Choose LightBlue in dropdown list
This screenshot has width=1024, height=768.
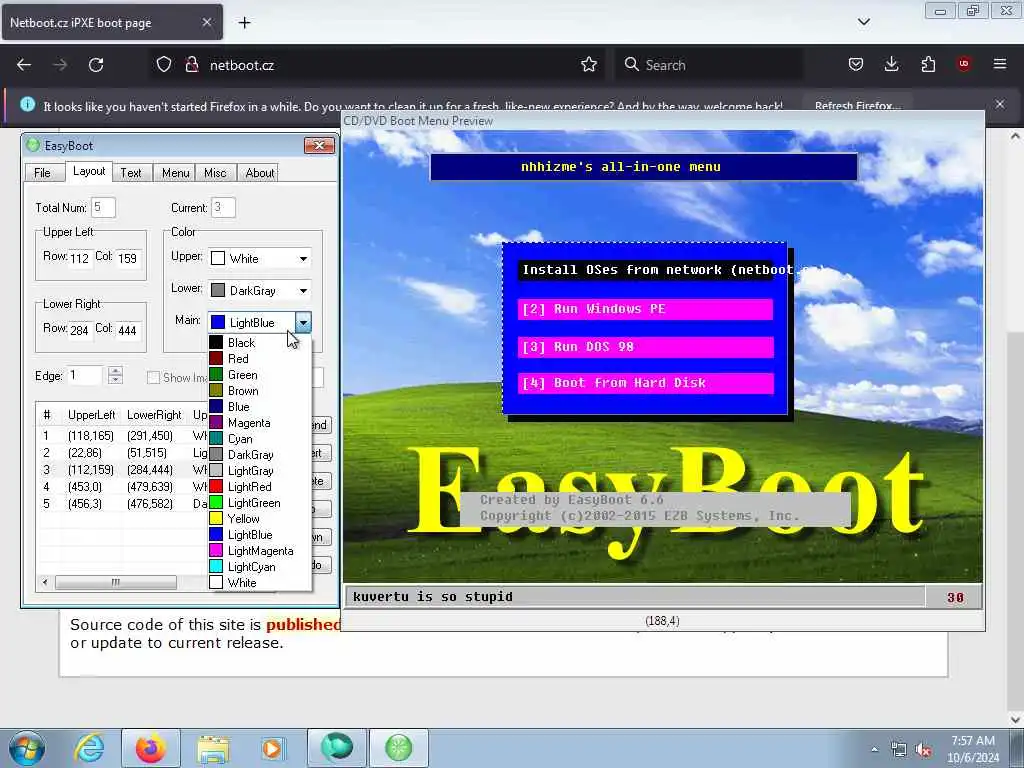pos(259,535)
